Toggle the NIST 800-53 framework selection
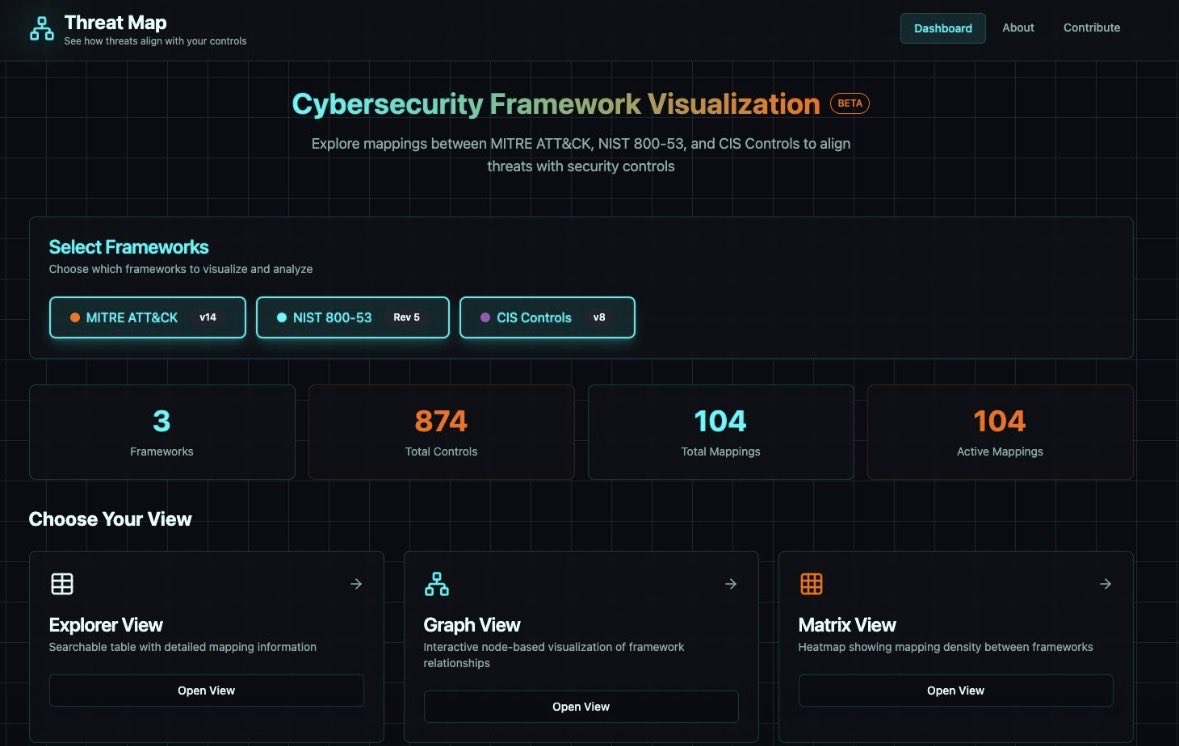Screen dimensions: 1179x746 coord(352,316)
